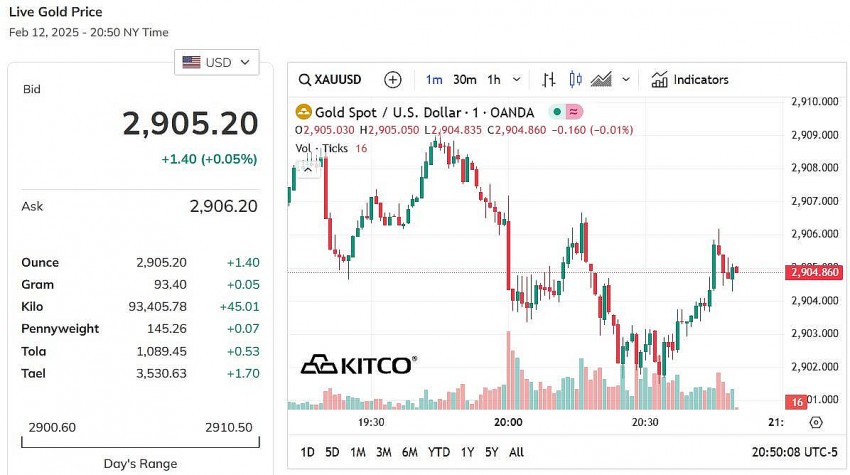Click the gold coin symbol icon

coord(302,113)
